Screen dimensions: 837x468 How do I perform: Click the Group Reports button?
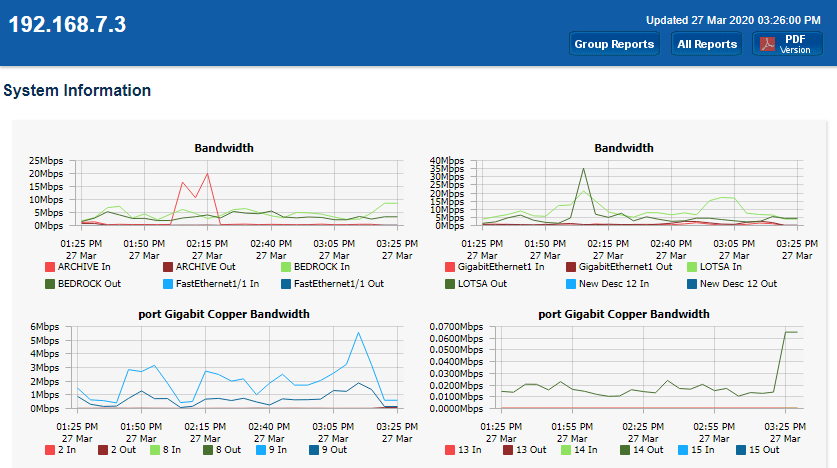614,44
